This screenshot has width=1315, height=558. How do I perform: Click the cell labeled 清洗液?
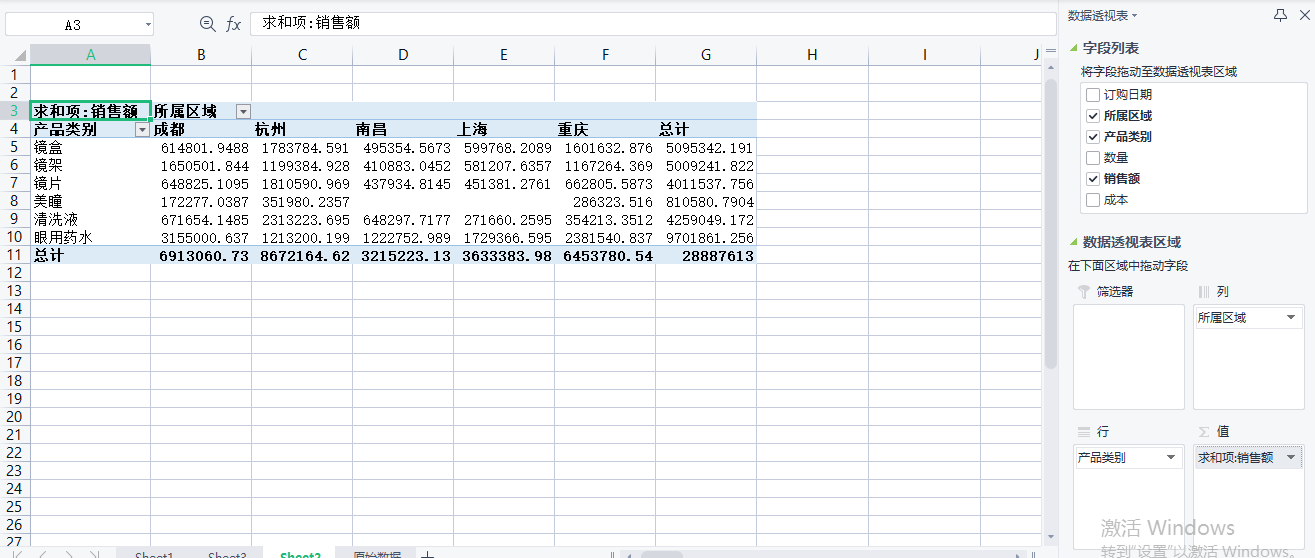tap(91, 219)
